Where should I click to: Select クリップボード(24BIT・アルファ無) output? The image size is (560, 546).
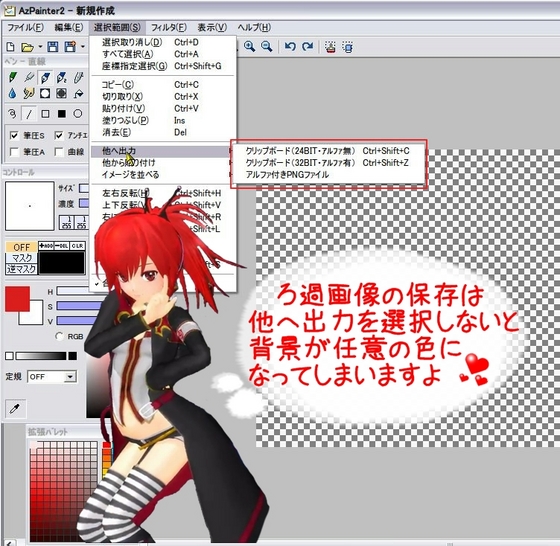pyautogui.click(x=328, y=151)
